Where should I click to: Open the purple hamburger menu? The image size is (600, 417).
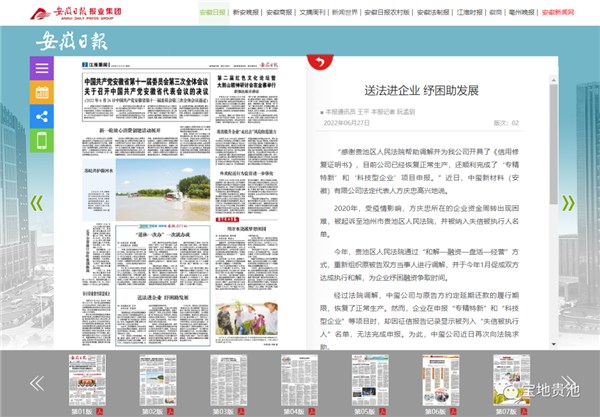click(x=42, y=68)
